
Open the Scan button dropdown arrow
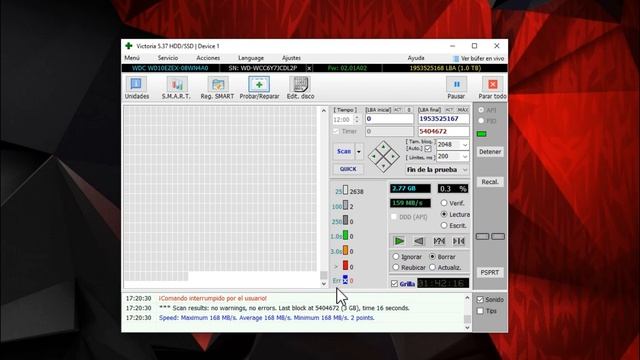359,152
